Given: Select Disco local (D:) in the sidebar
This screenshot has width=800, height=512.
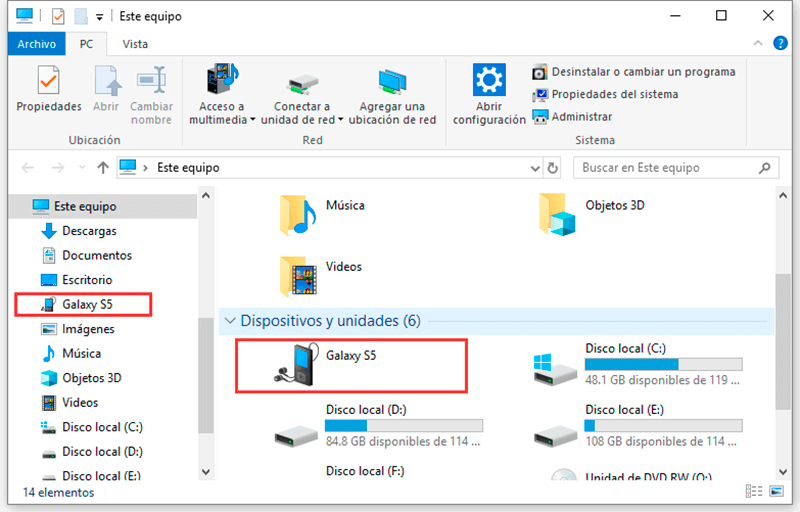Looking at the screenshot, I should [x=92, y=451].
